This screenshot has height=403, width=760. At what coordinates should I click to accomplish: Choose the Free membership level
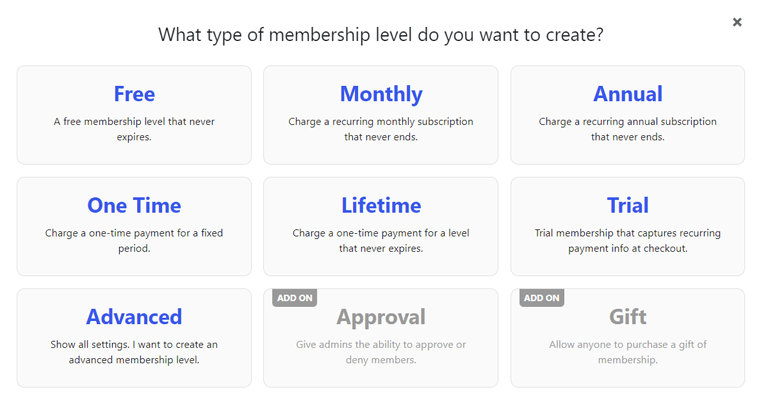coord(134,94)
